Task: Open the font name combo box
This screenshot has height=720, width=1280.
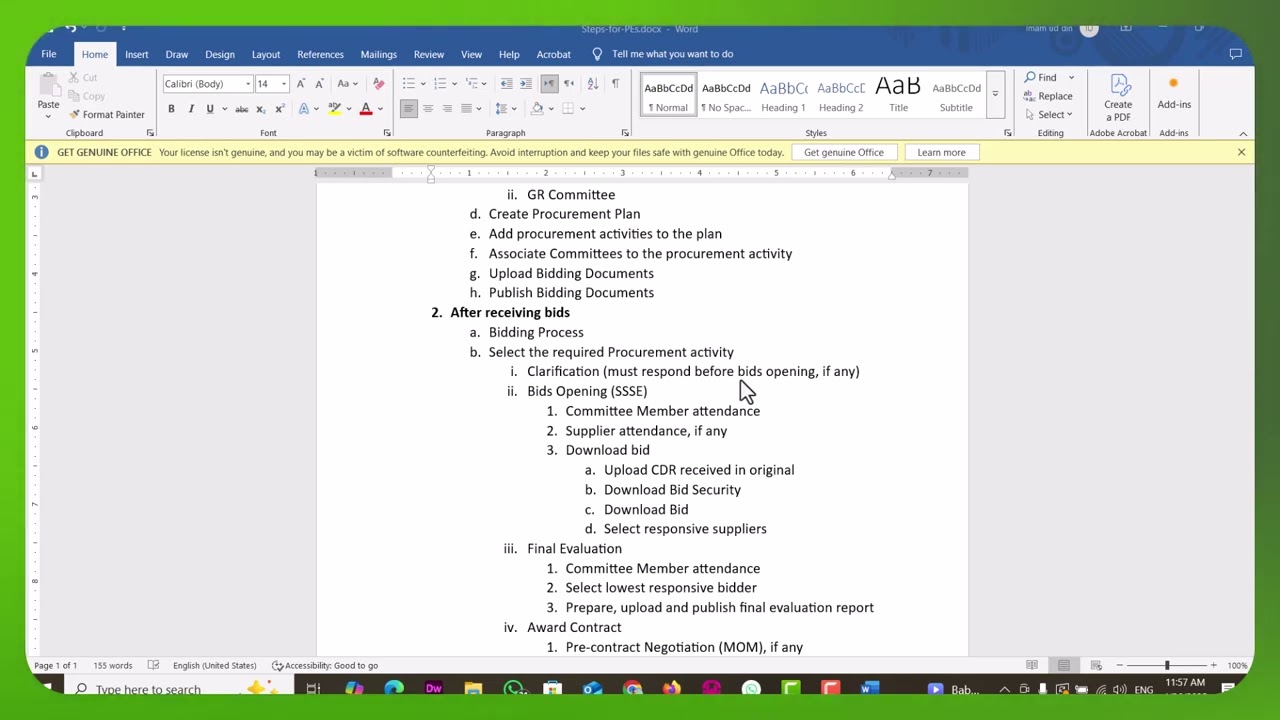Action: tap(207, 84)
